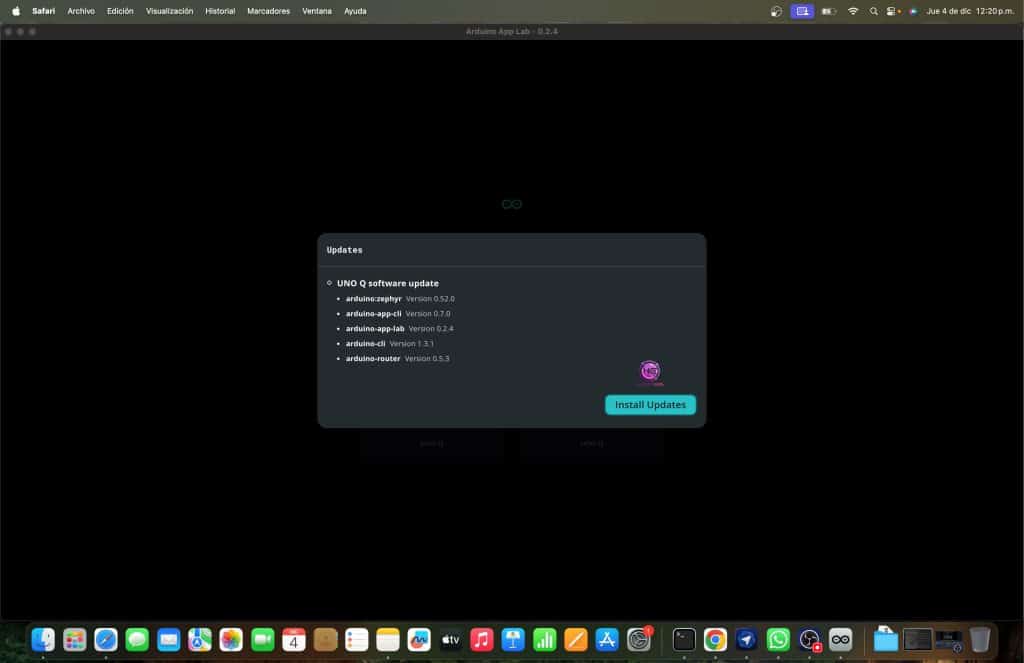Select the arduino-app-lab Version 0.2.4 entry
Image resolution: width=1024 pixels, height=663 pixels.
(399, 329)
